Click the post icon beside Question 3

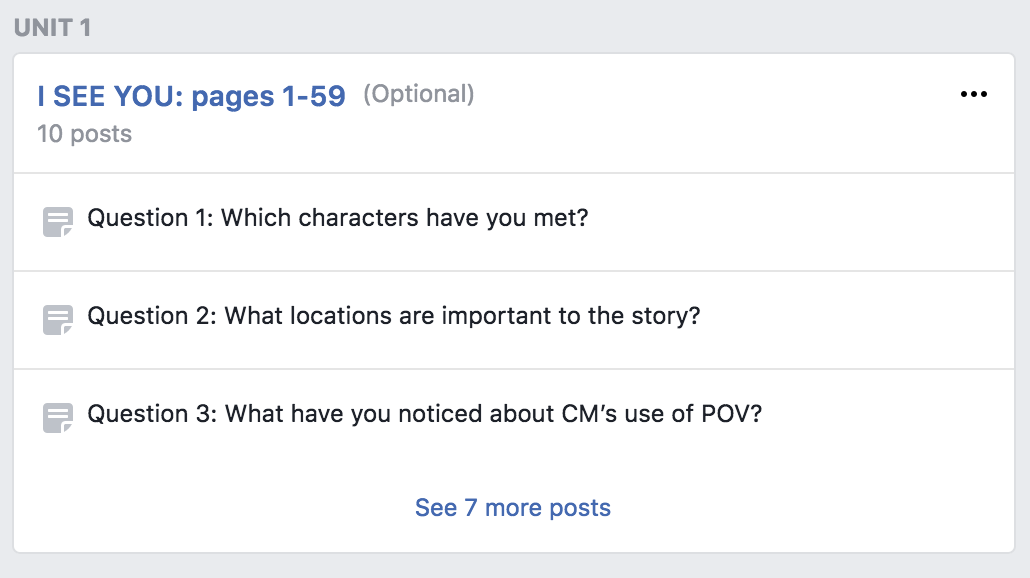tap(58, 418)
